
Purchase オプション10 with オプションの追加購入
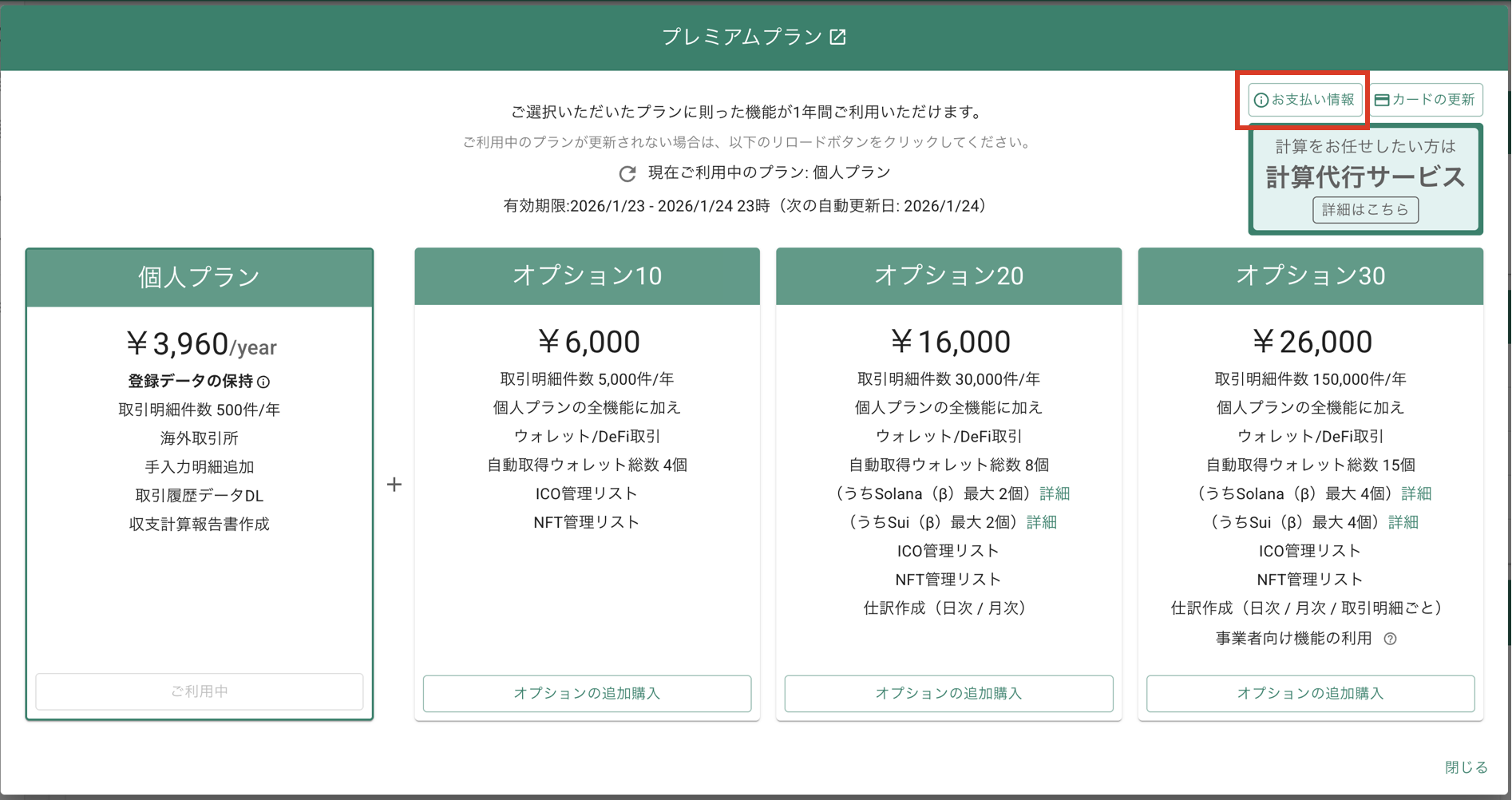click(587, 693)
